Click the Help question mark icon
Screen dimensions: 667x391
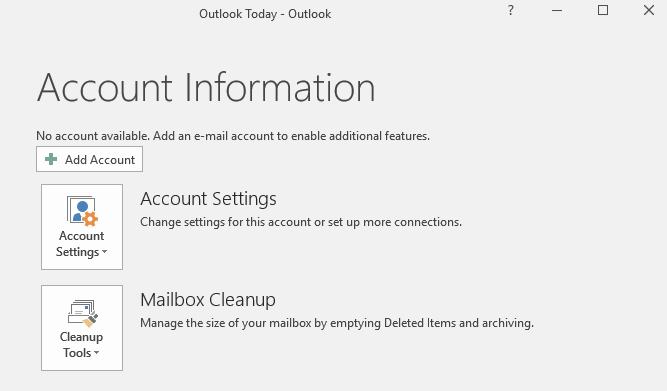click(x=510, y=10)
